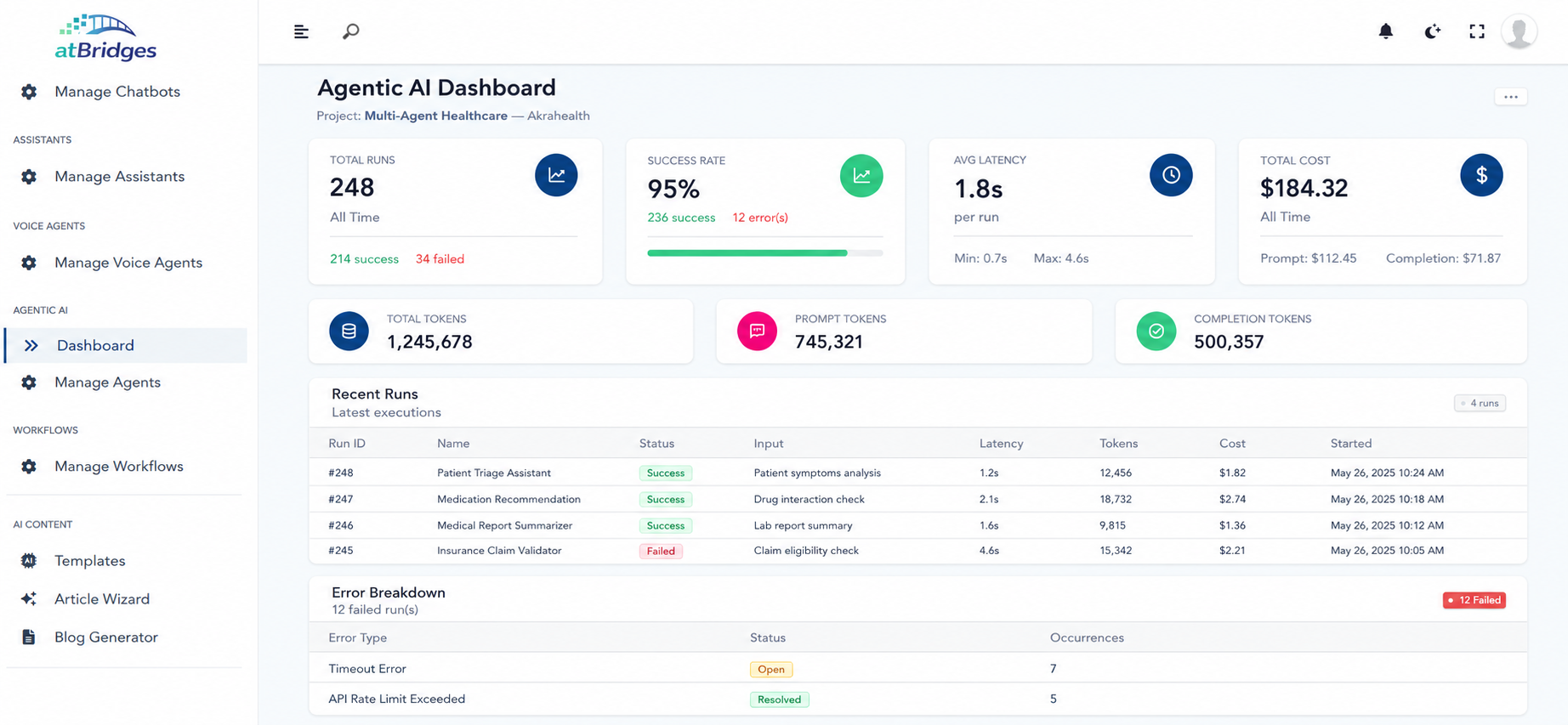Click the 4 runs badge
Viewport: 1568px width, 725px height.
pos(1480,403)
